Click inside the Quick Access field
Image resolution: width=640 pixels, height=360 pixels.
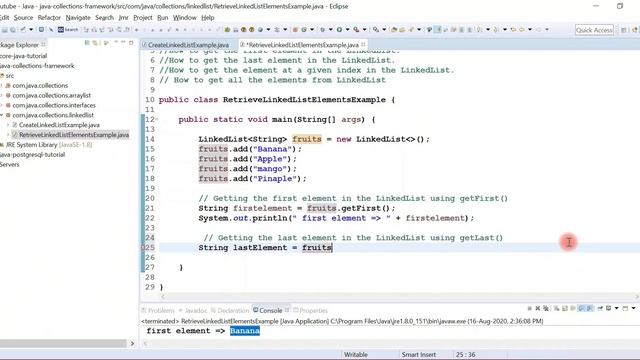pyautogui.click(x=594, y=30)
